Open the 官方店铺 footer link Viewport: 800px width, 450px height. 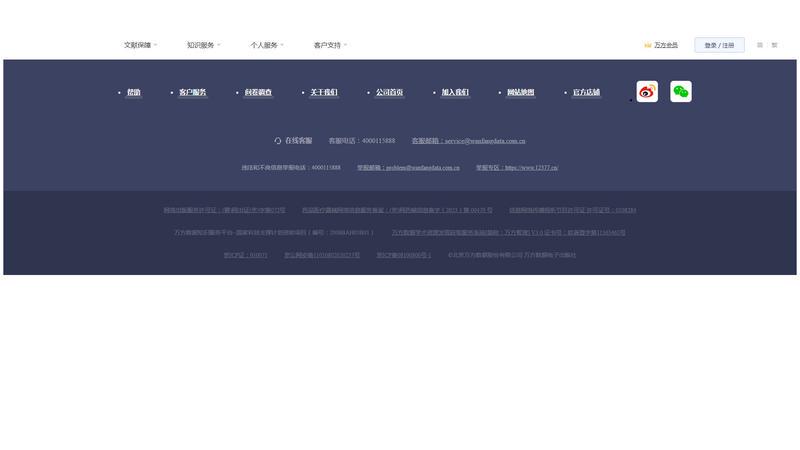click(x=586, y=92)
